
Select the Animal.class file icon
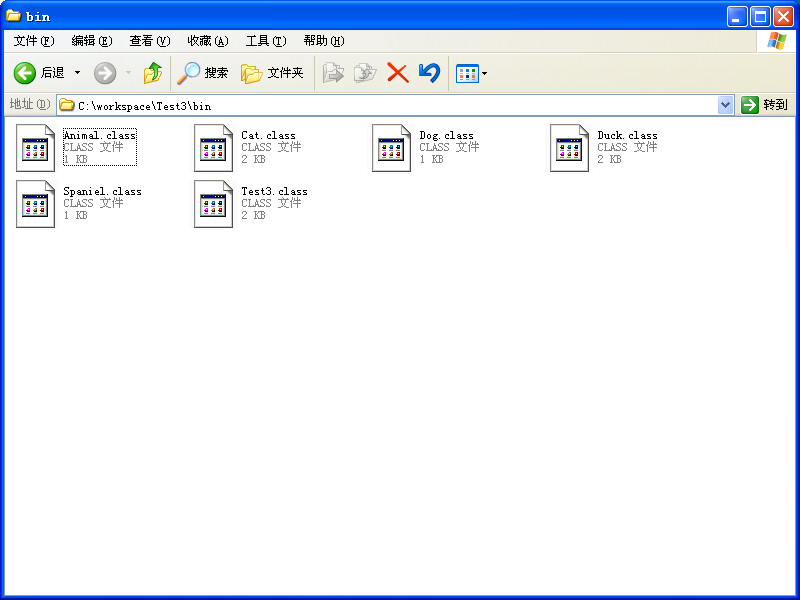coord(35,148)
